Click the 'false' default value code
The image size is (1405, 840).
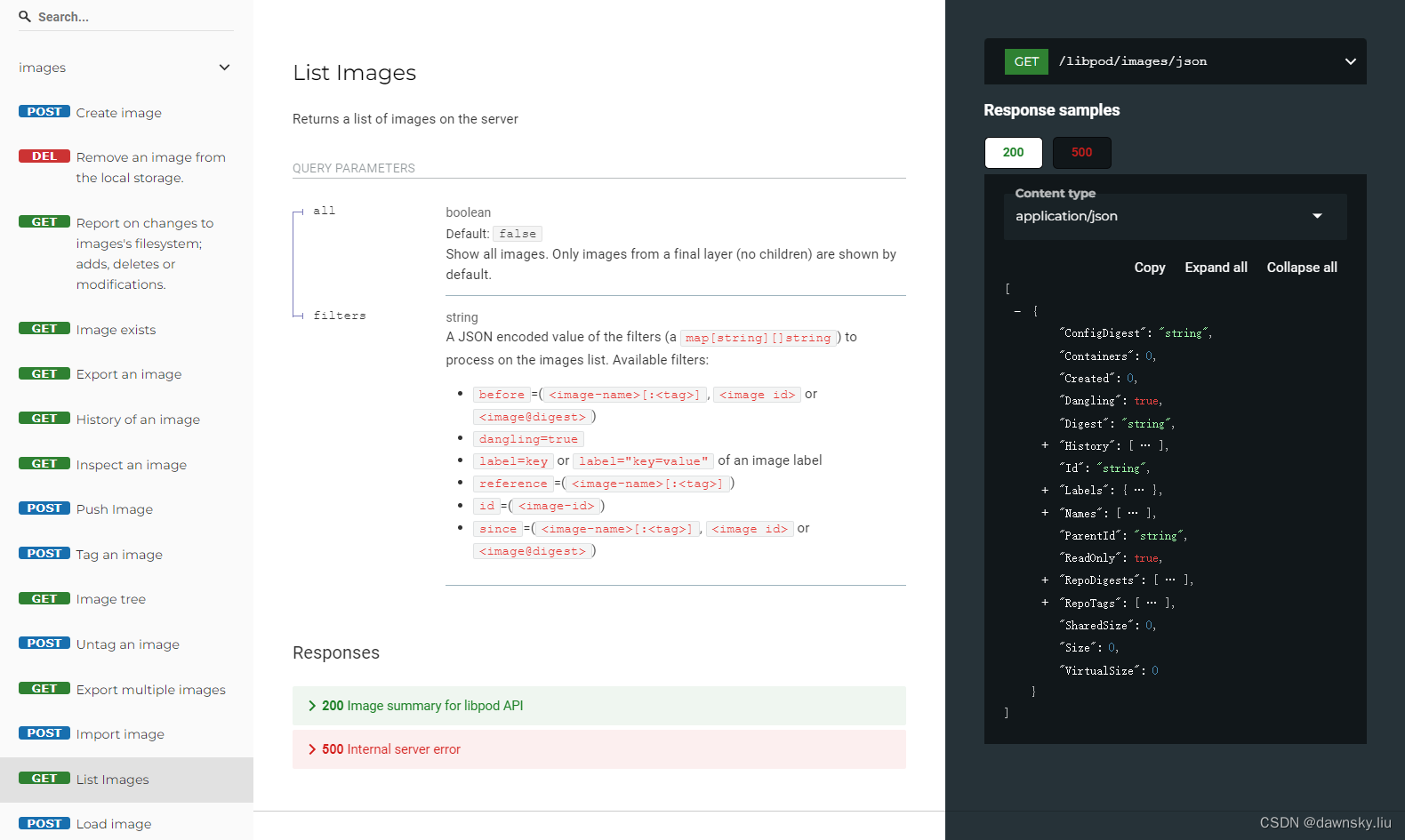tap(518, 234)
